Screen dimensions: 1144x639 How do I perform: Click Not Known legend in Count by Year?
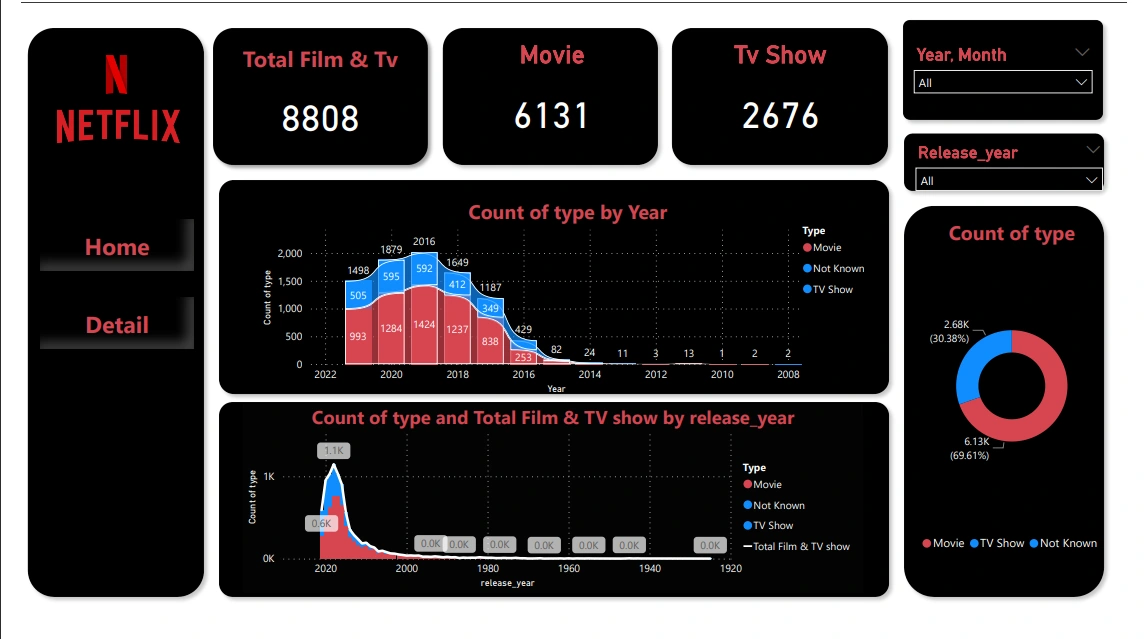[833, 268]
